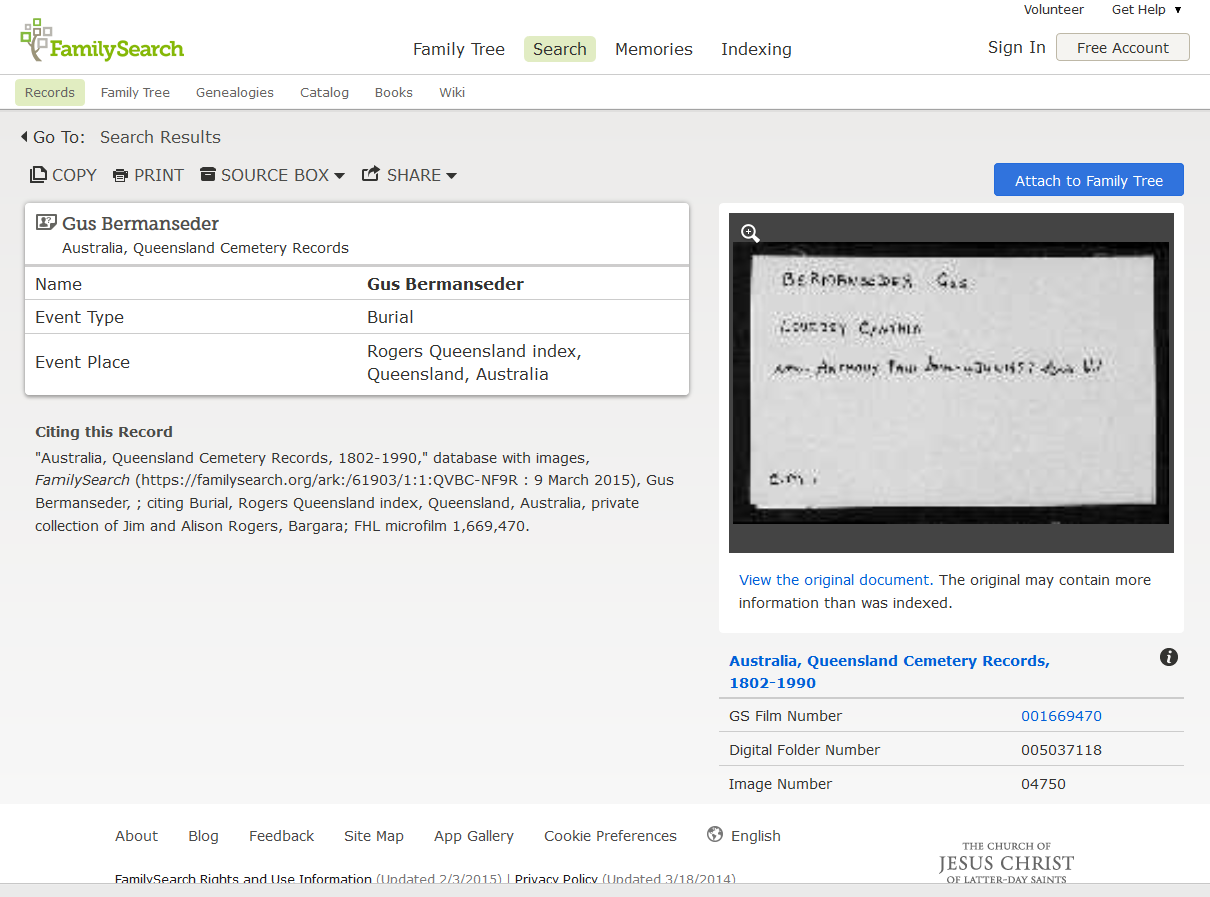Click the burial card image thumbnail
The image size is (1210, 897).
tap(951, 383)
